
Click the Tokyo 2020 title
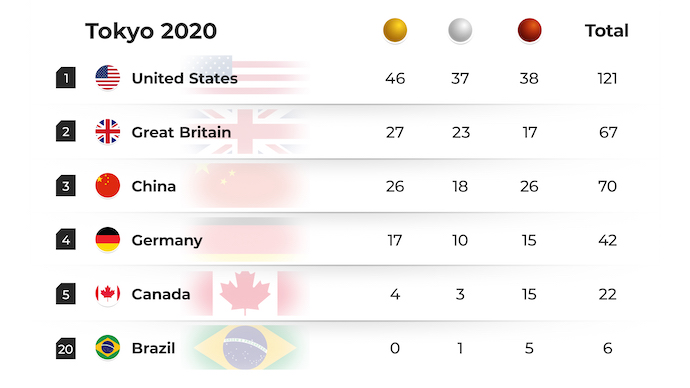pyautogui.click(x=151, y=31)
